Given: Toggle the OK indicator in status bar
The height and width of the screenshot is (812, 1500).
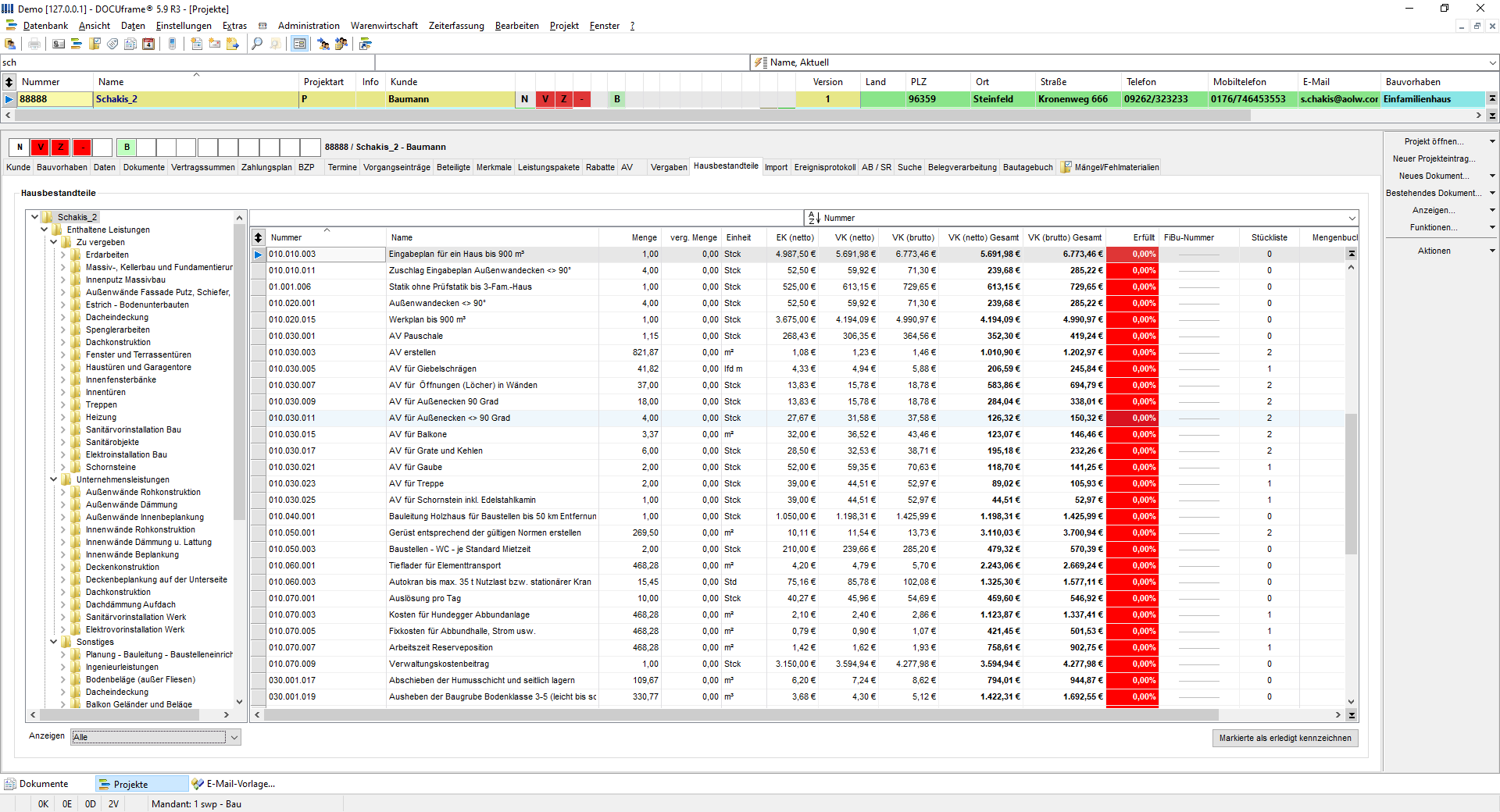Looking at the screenshot, I should (43, 804).
